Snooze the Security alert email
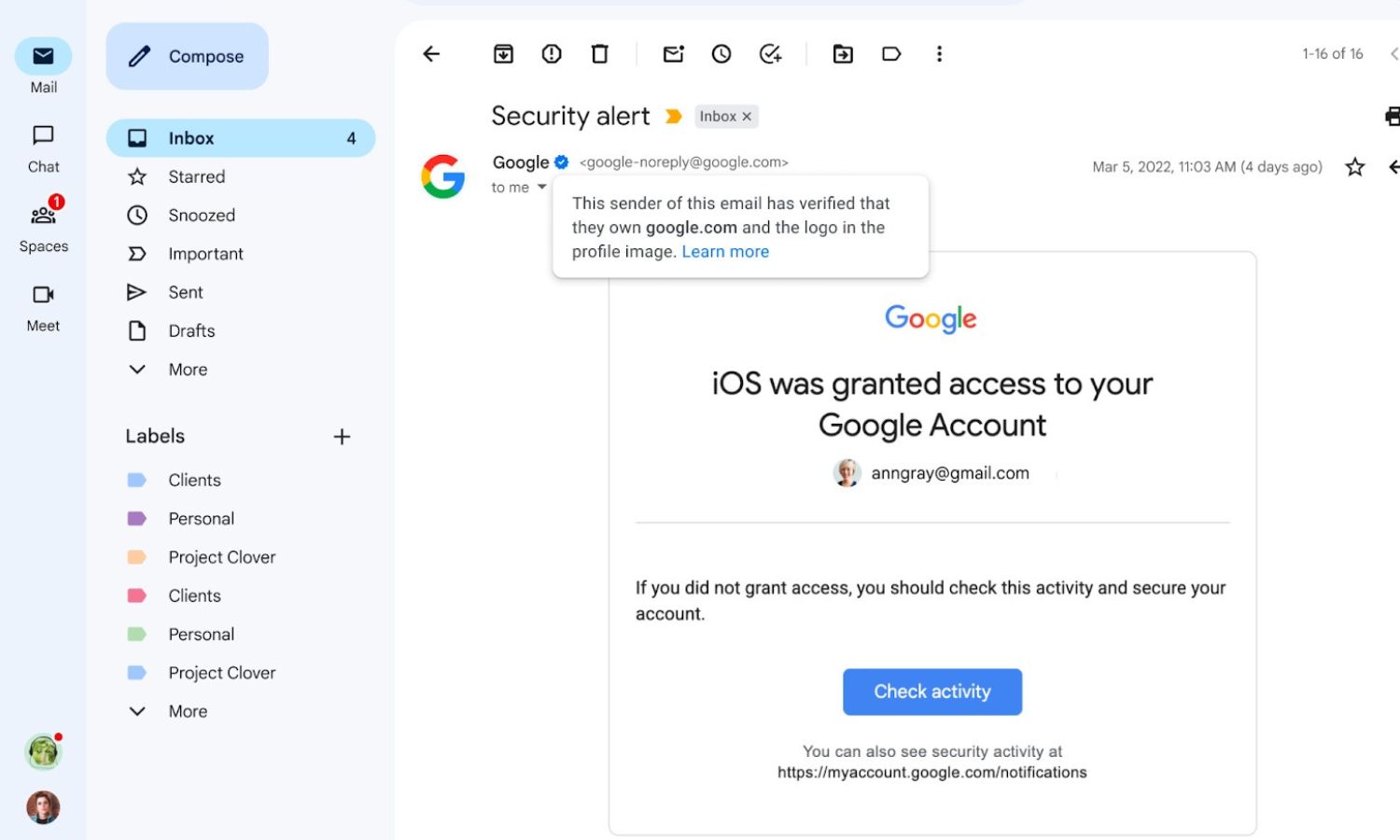 [721, 54]
